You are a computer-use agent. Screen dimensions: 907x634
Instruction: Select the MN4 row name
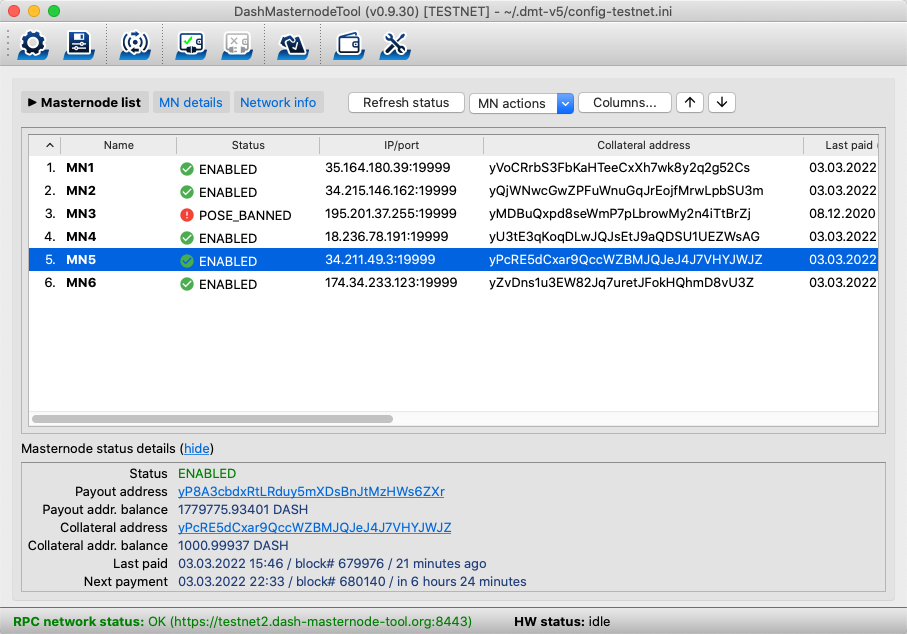81,237
